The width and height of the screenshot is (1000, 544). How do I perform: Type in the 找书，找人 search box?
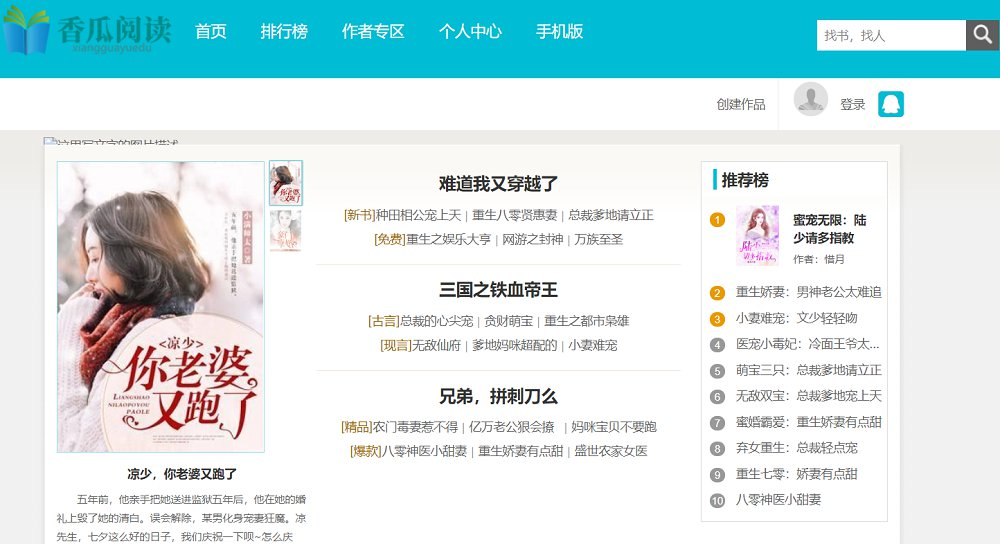pos(890,35)
